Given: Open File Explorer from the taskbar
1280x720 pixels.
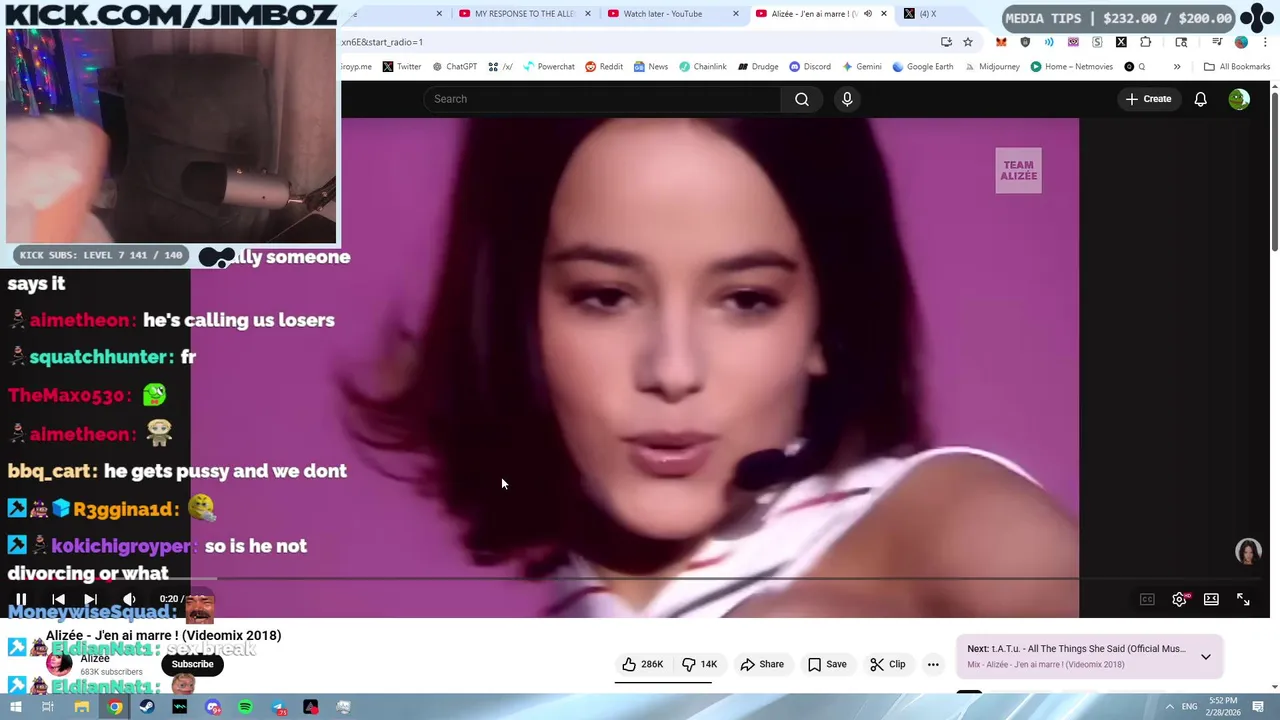Looking at the screenshot, I should tap(82, 707).
